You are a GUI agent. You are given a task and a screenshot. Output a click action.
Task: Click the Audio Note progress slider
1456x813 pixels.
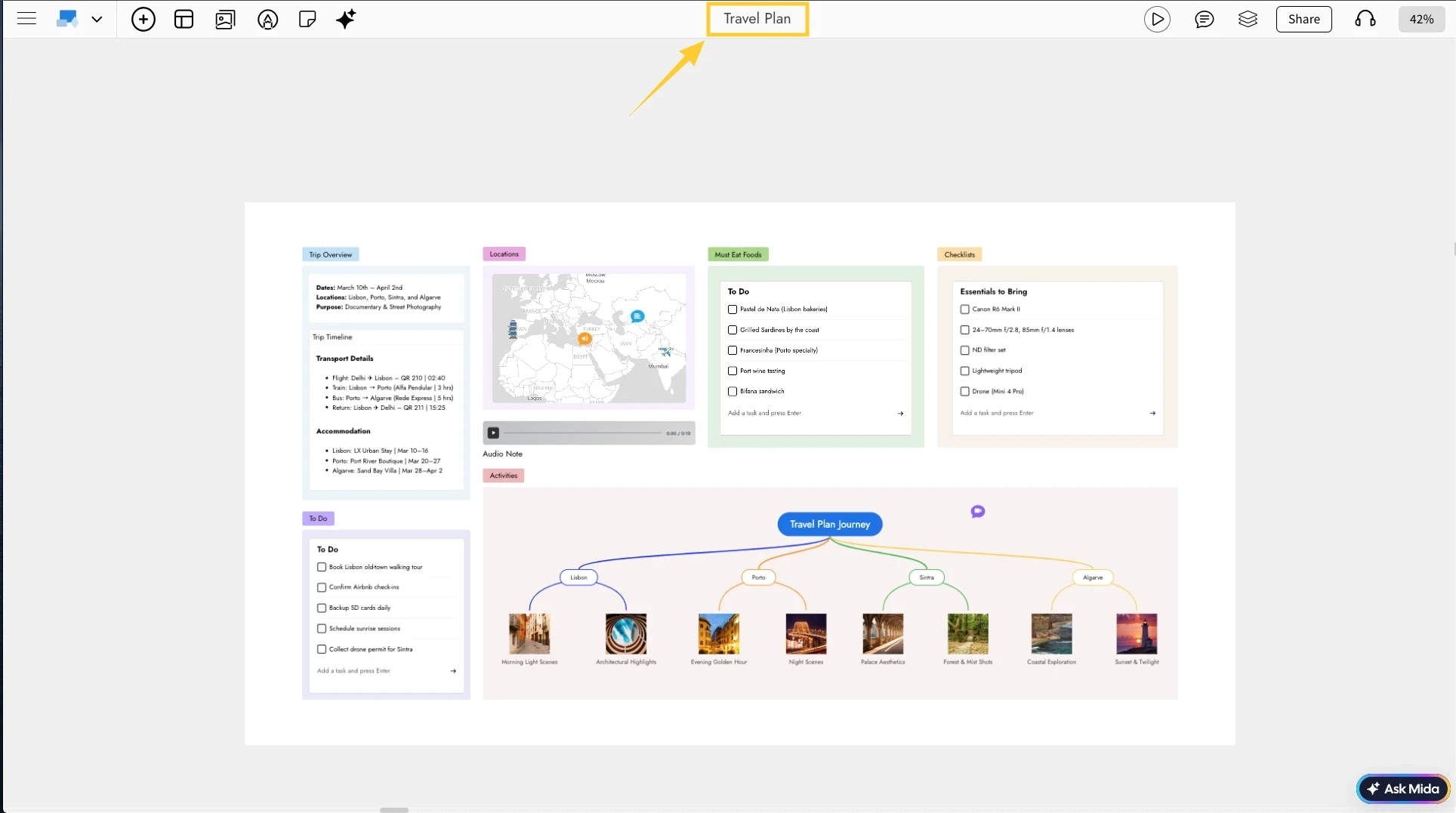581,433
